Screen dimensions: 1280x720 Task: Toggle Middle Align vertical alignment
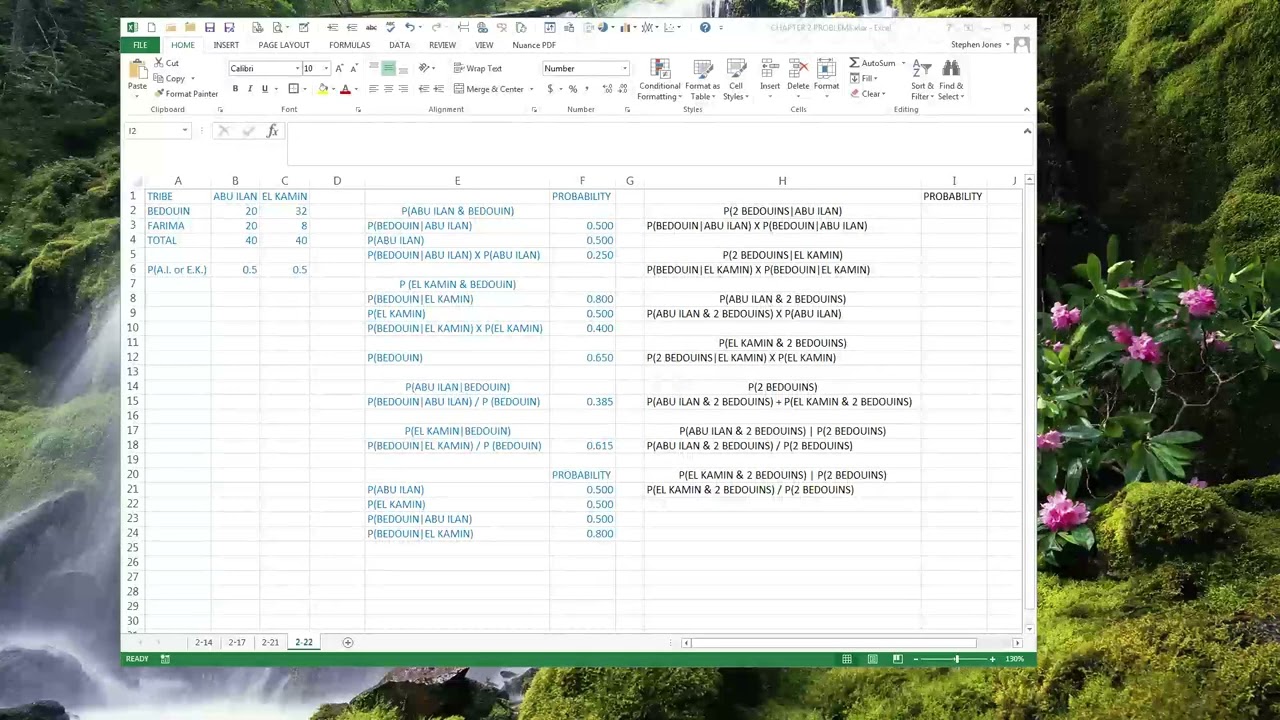tap(388, 68)
